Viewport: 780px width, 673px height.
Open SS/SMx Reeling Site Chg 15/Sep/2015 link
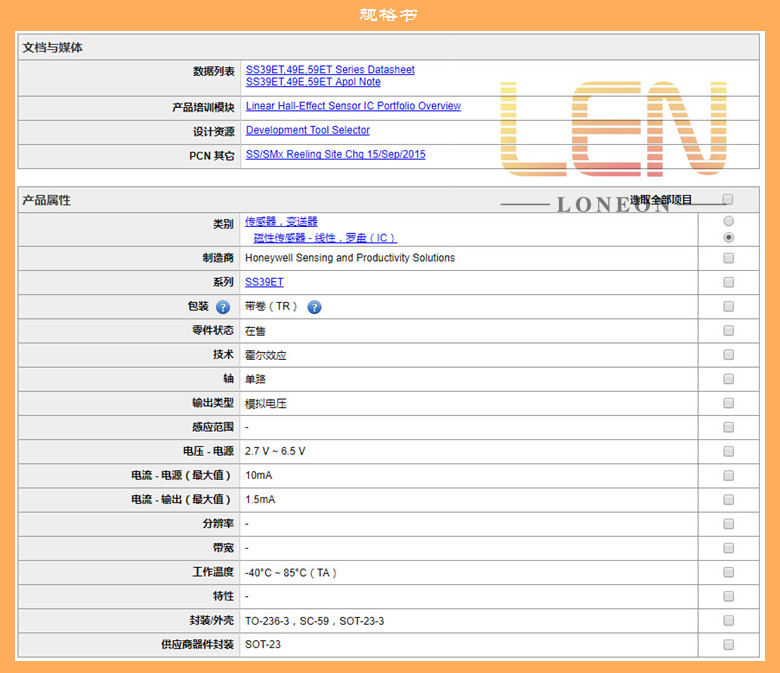(x=335, y=154)
